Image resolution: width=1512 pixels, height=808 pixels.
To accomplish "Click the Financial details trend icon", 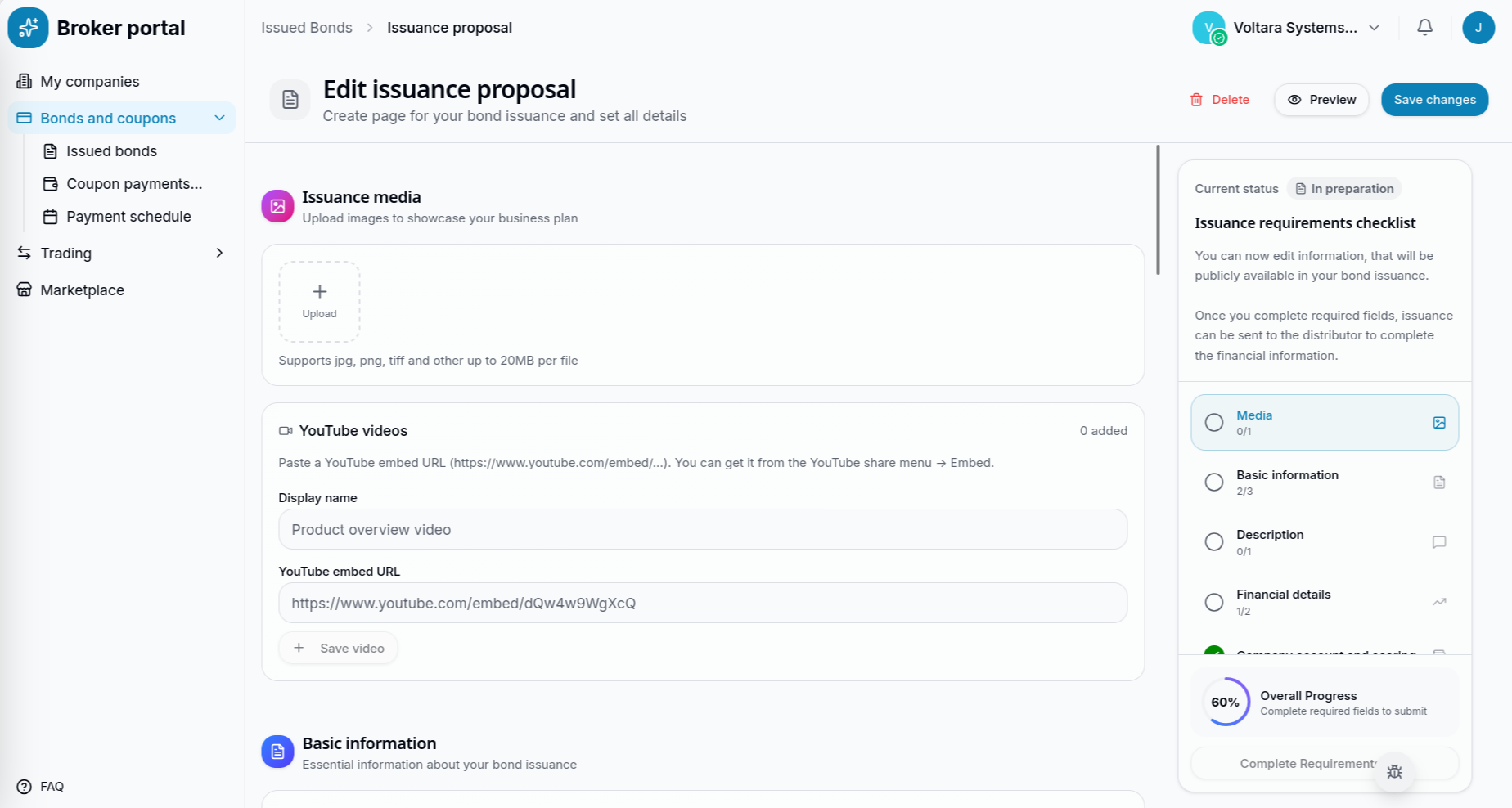I will 1439,602.
